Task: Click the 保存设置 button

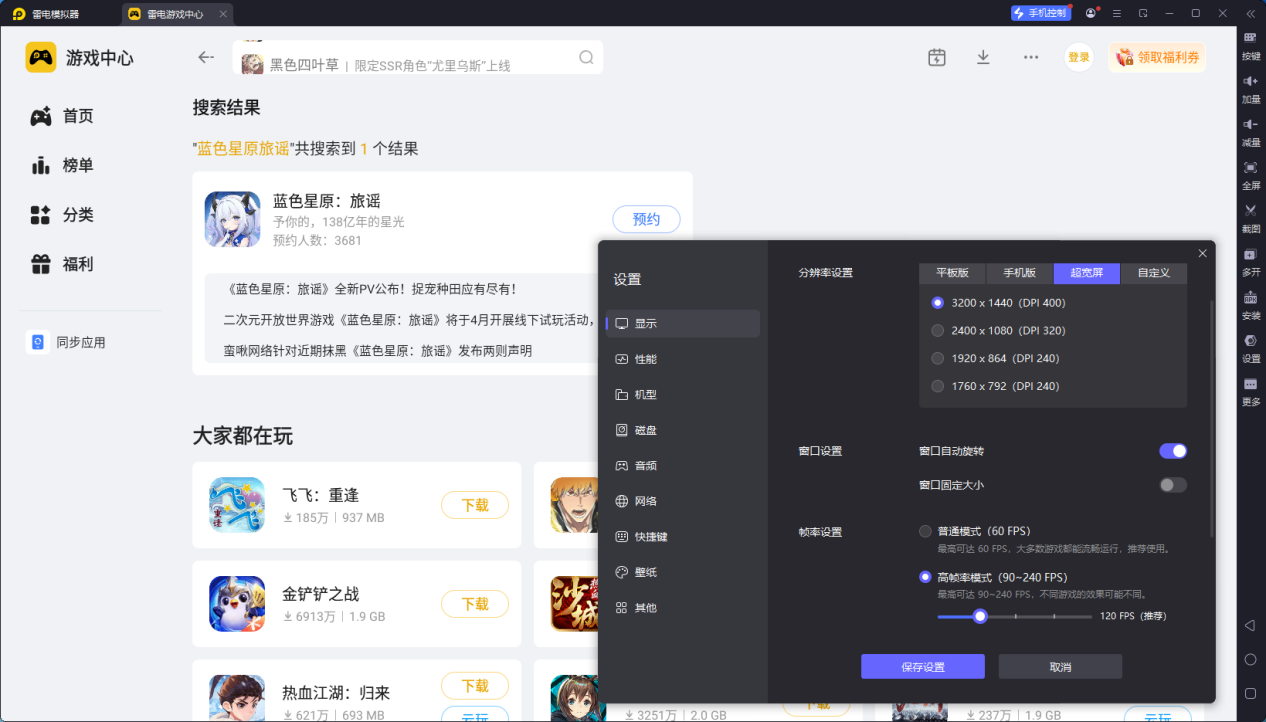Action: [921, 666]
